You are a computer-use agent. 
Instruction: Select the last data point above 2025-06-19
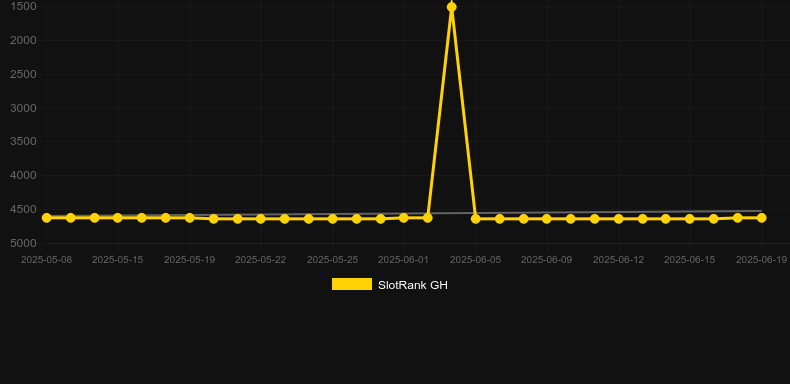pos(761,218)
